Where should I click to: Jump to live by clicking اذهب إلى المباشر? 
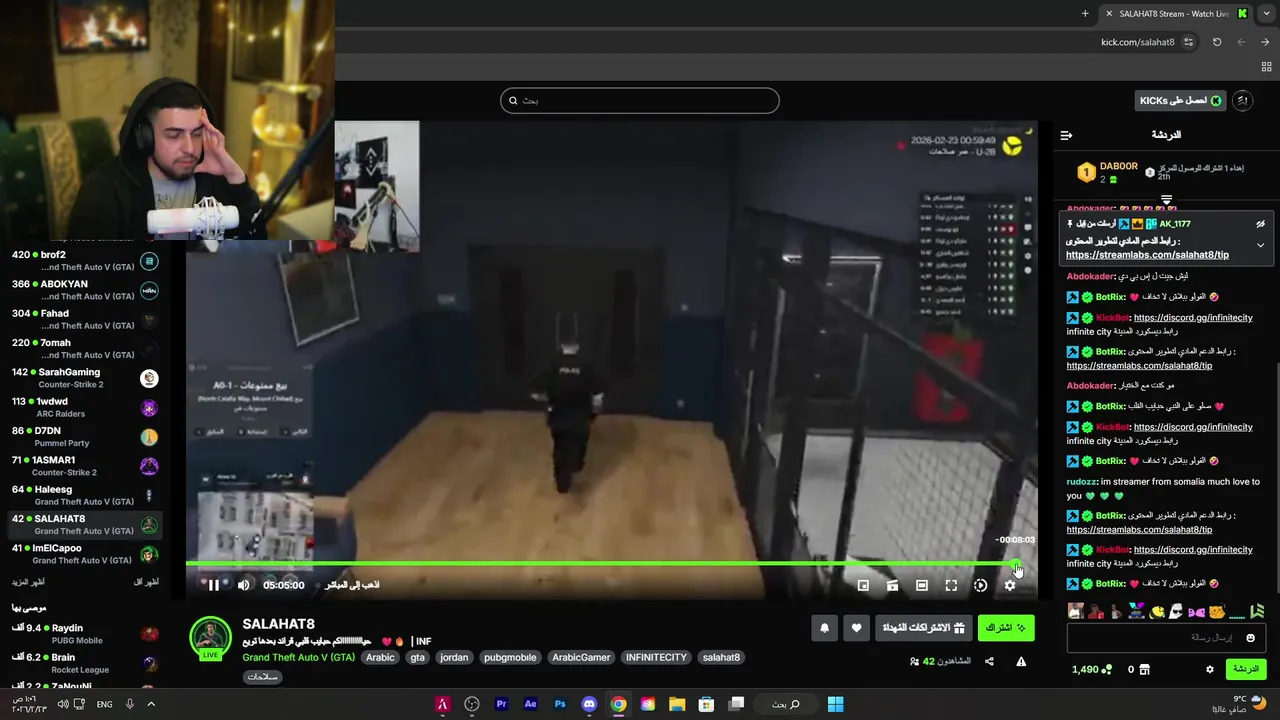(x=351, y=585)
